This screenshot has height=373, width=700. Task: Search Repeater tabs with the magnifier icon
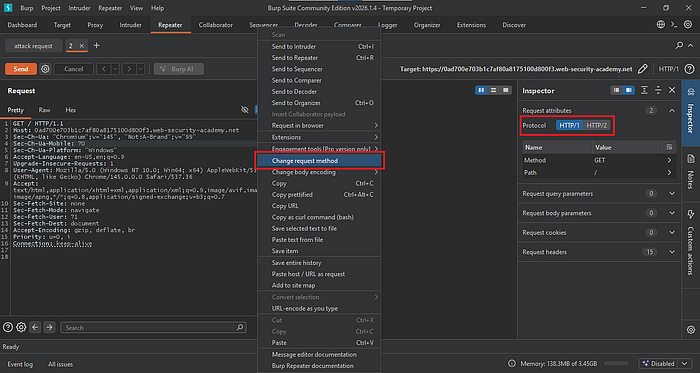[x=679, y=46]
